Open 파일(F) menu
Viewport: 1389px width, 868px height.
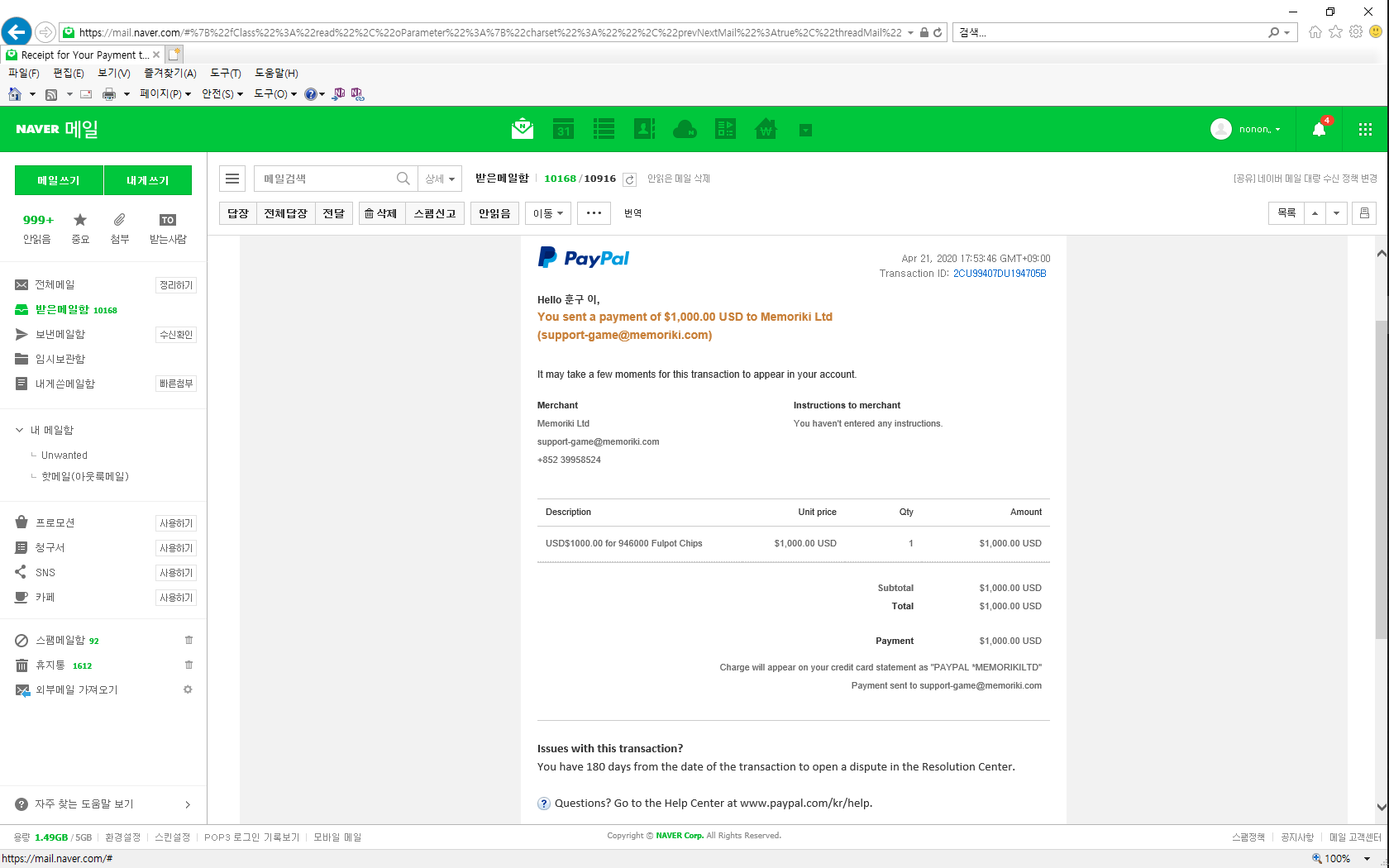24,74
